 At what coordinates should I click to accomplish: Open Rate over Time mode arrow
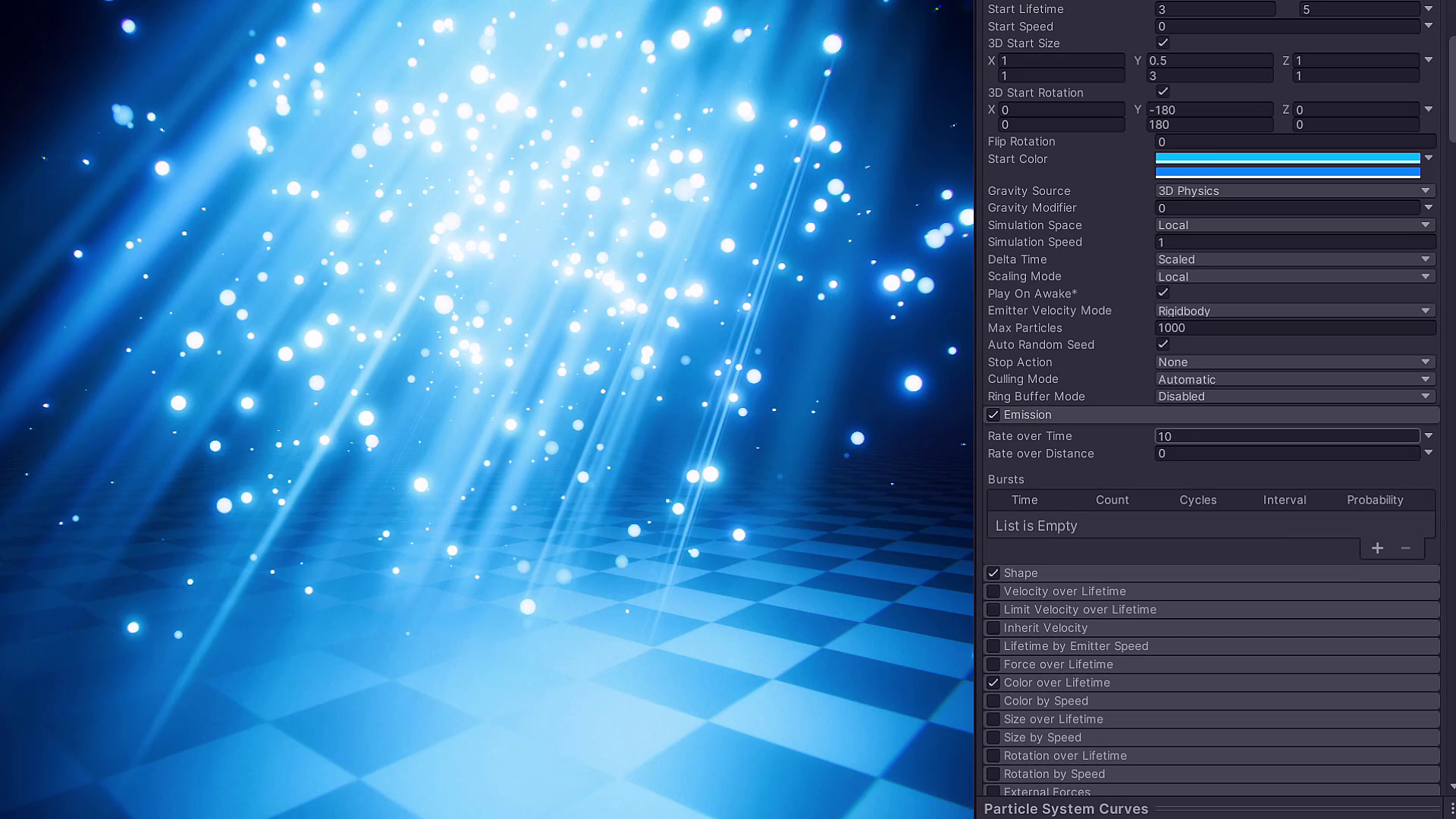point(1429,436)
